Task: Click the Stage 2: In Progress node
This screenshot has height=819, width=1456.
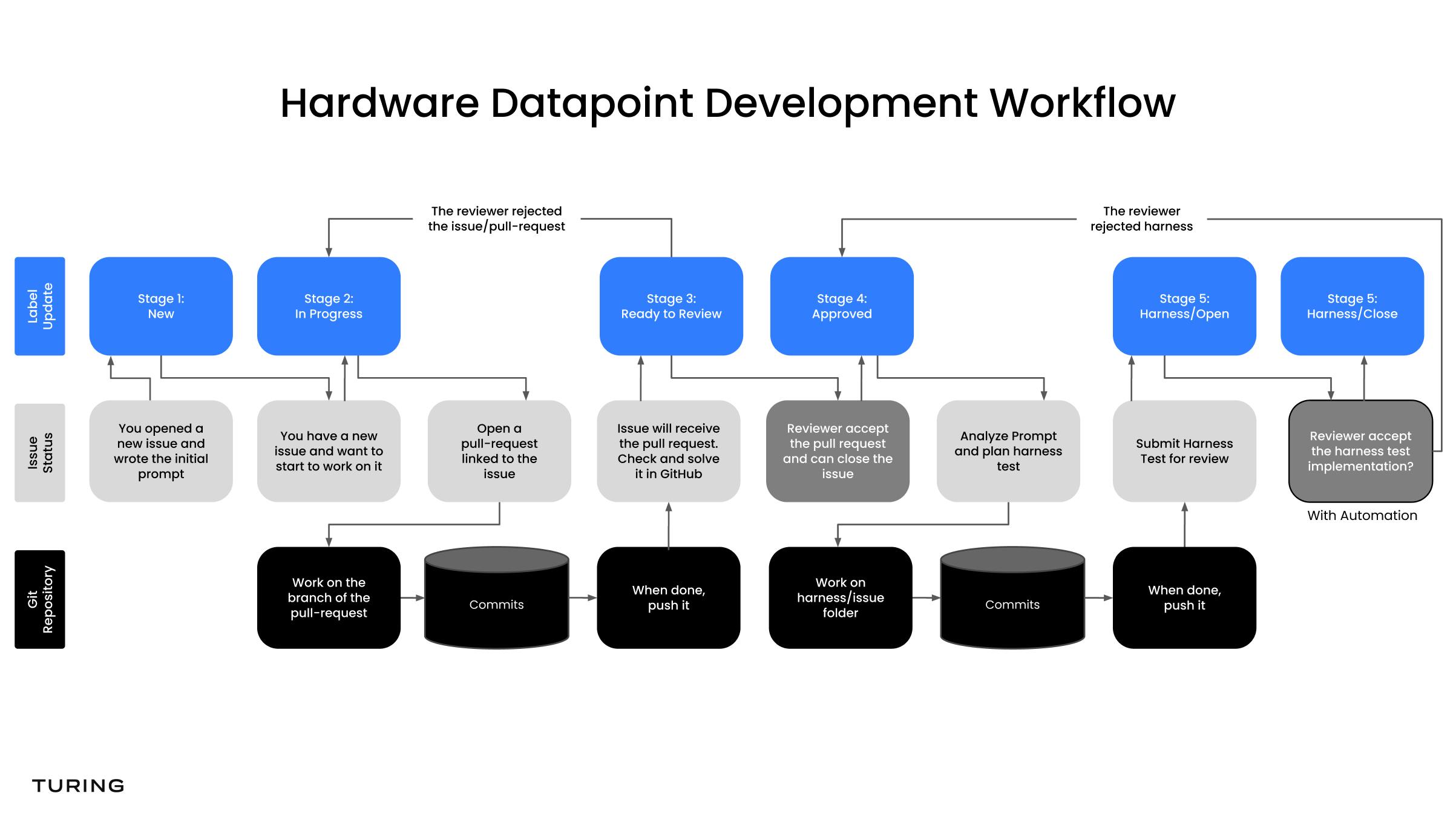Action: pos(329,306)
